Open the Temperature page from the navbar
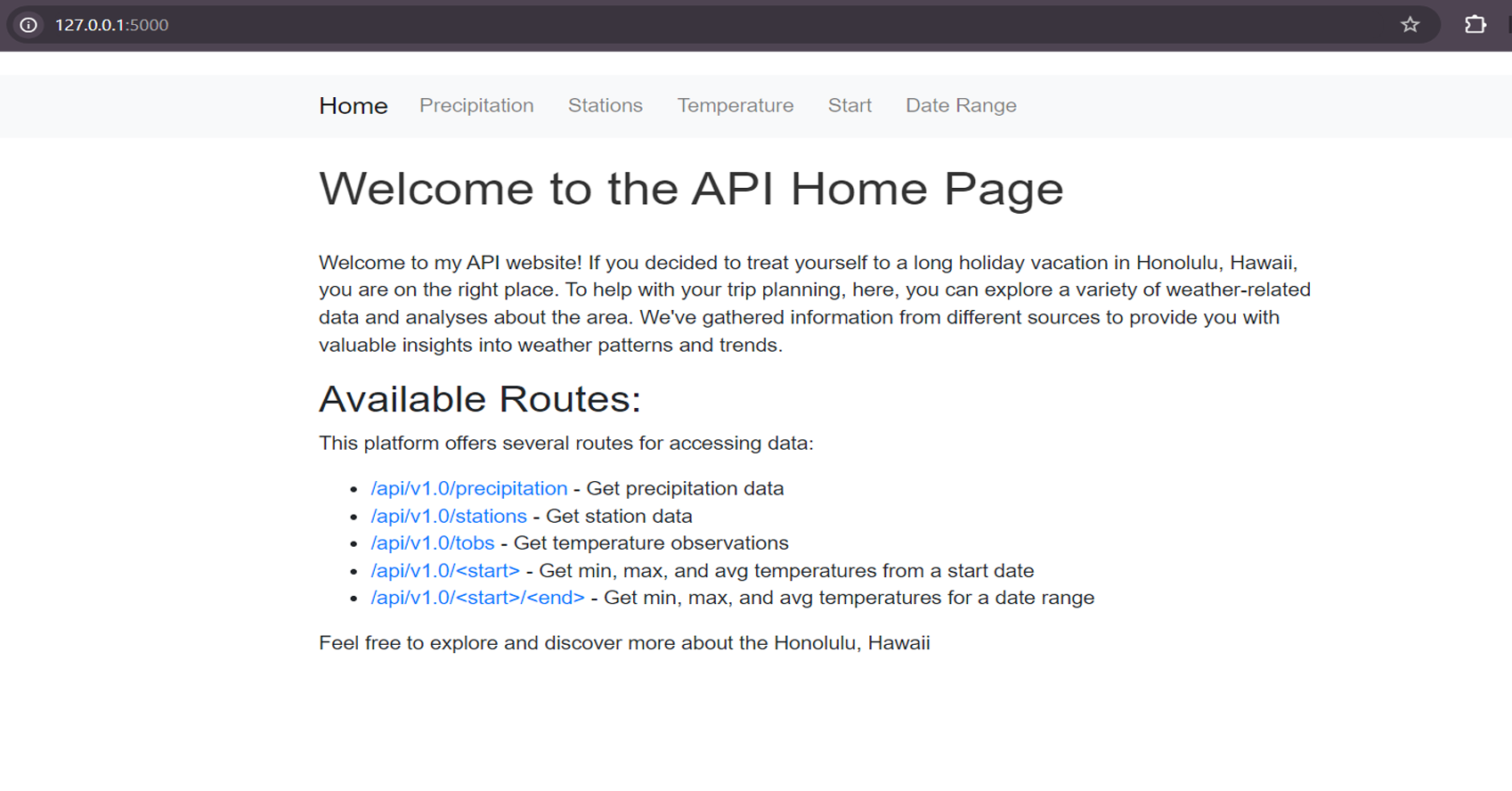Screen dimensions: 1512x791 click(735, 106)
